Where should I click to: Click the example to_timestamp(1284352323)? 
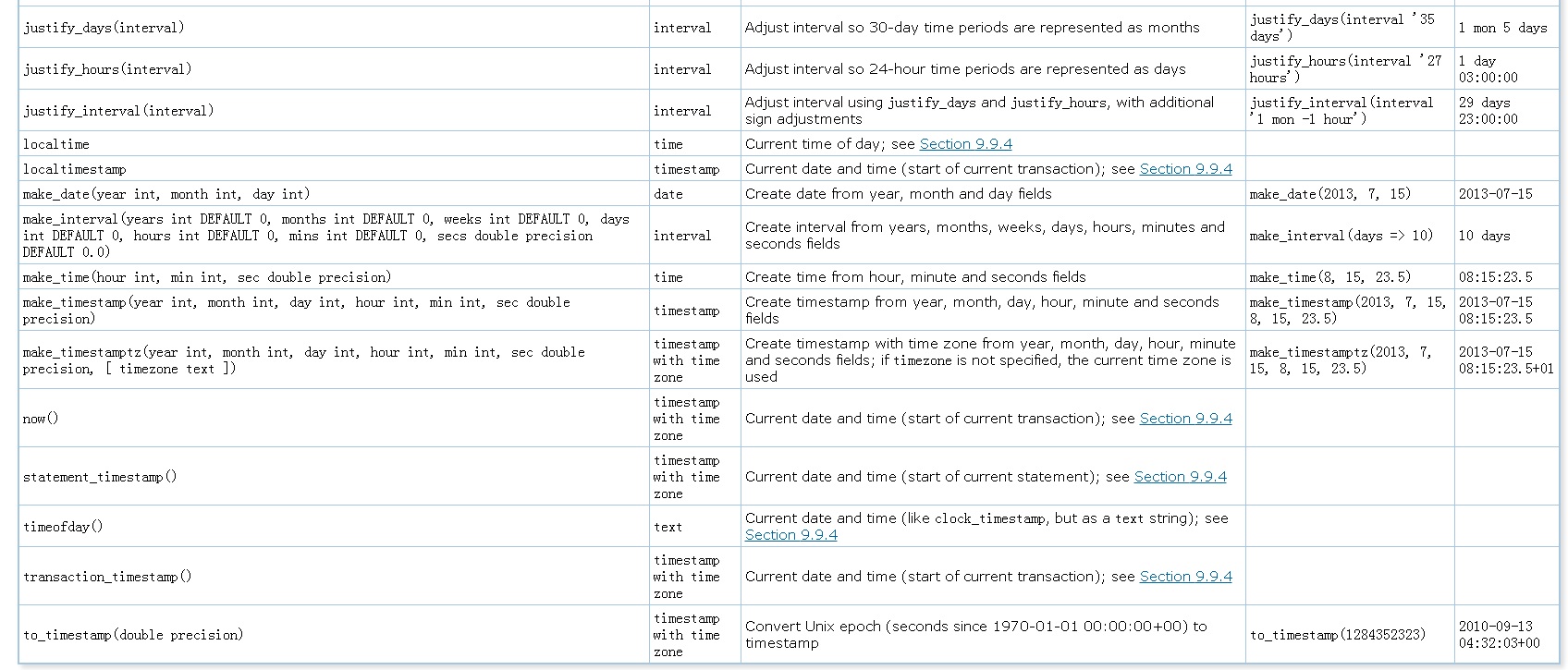[1337, 635]
